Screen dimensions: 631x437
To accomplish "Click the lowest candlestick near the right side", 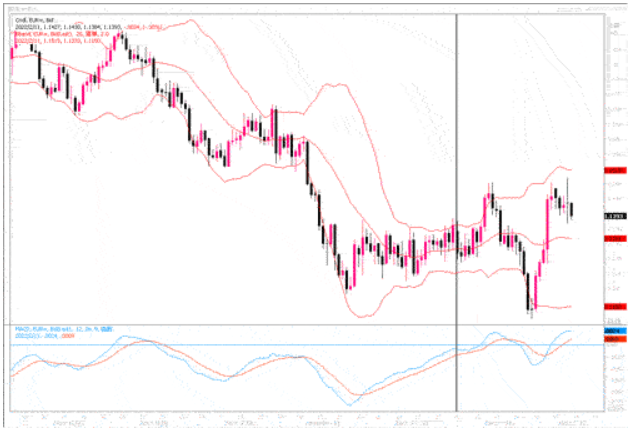I will tap(530, 298).
